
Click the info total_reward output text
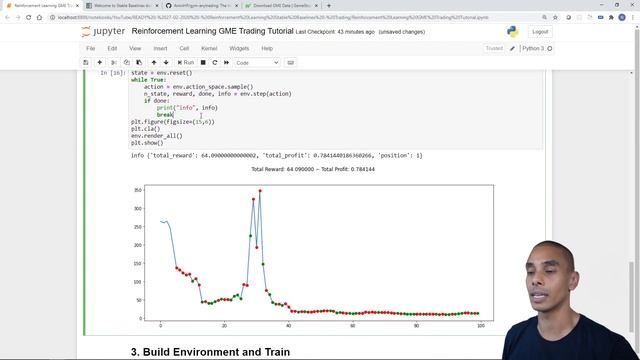pos(277,156)
